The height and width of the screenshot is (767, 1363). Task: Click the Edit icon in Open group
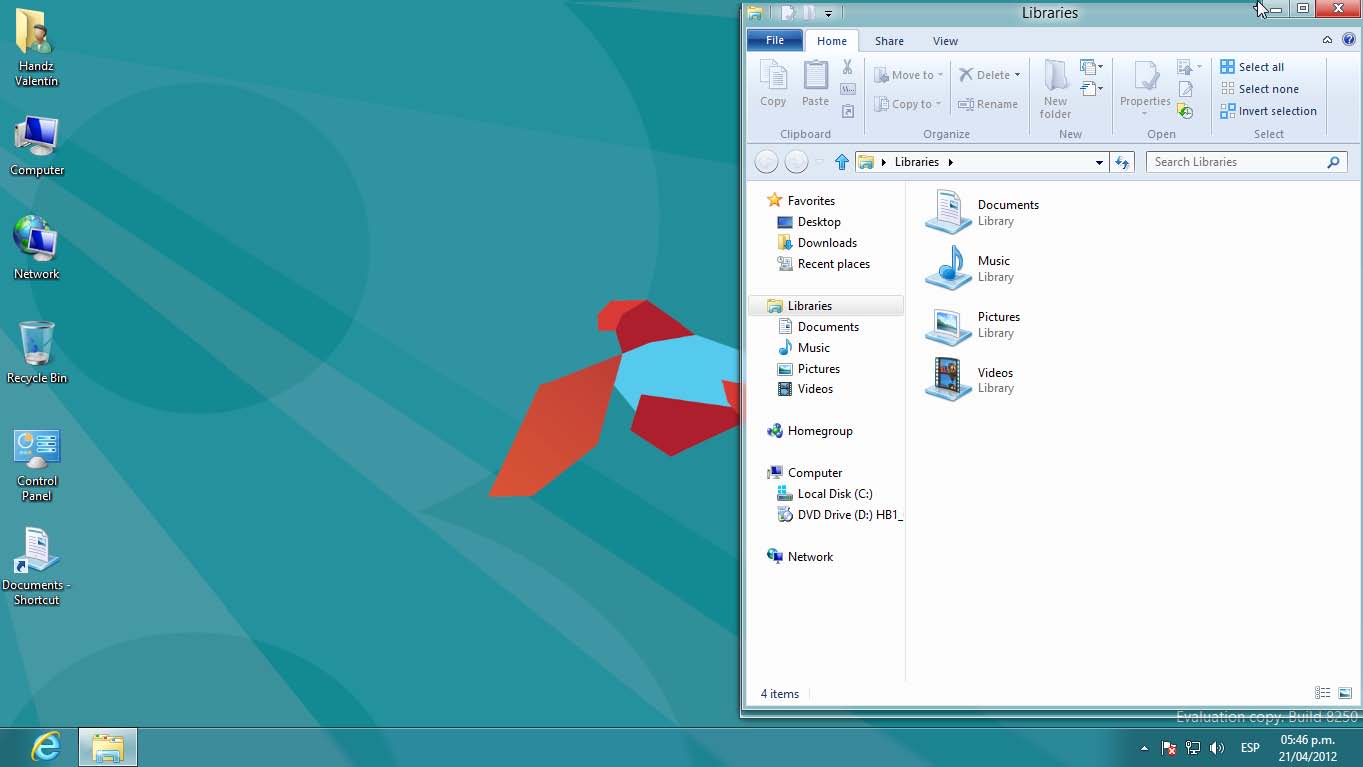1186,89
